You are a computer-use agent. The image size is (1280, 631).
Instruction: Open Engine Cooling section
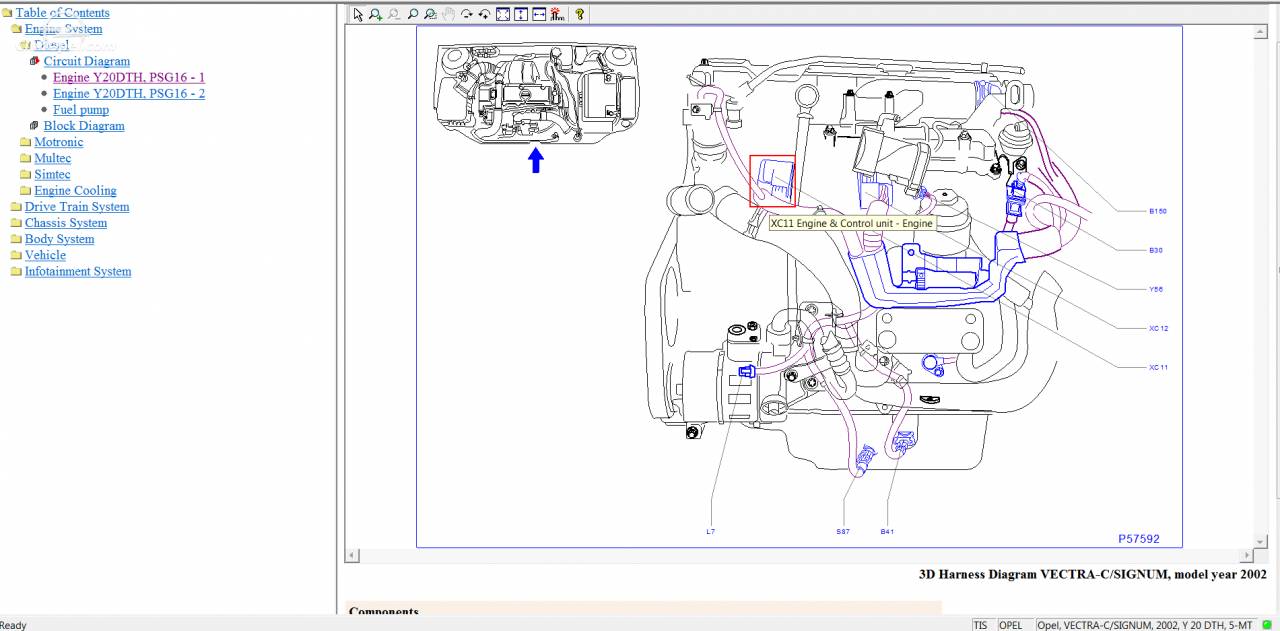tap(75, 190)
